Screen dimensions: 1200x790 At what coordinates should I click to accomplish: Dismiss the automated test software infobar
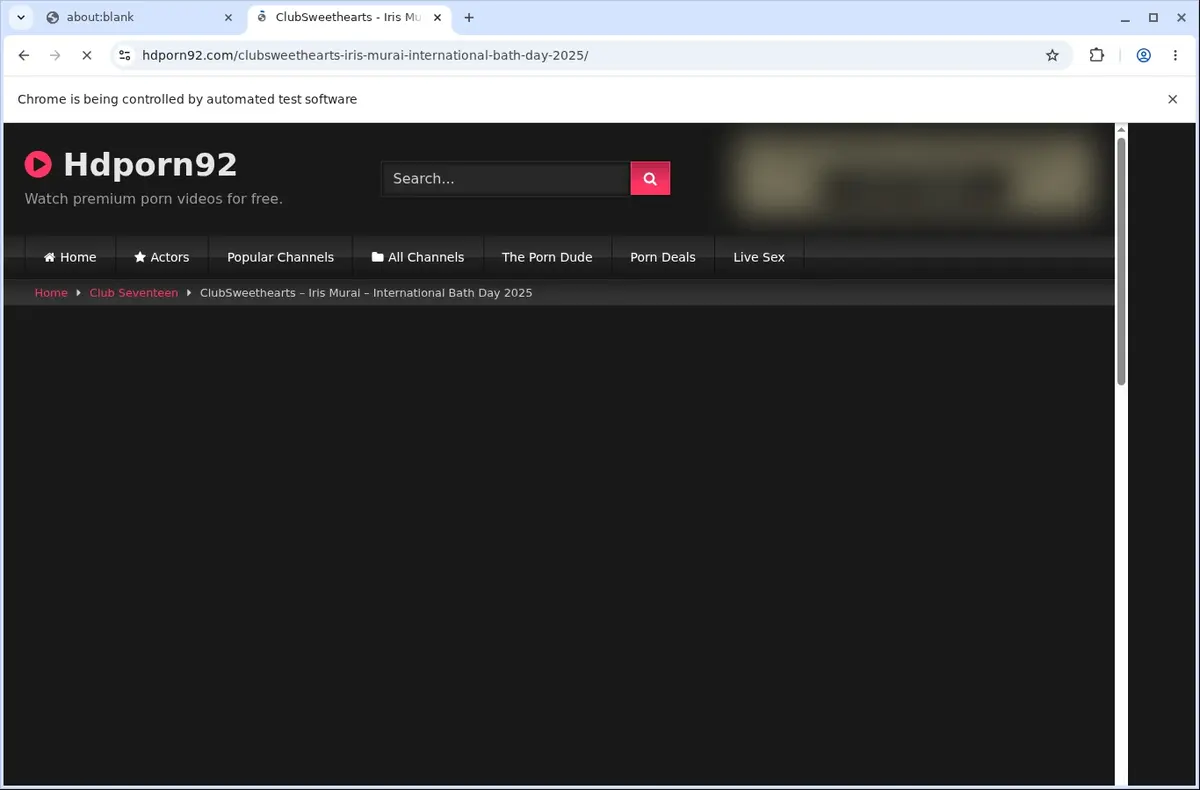pos(1173,99)
